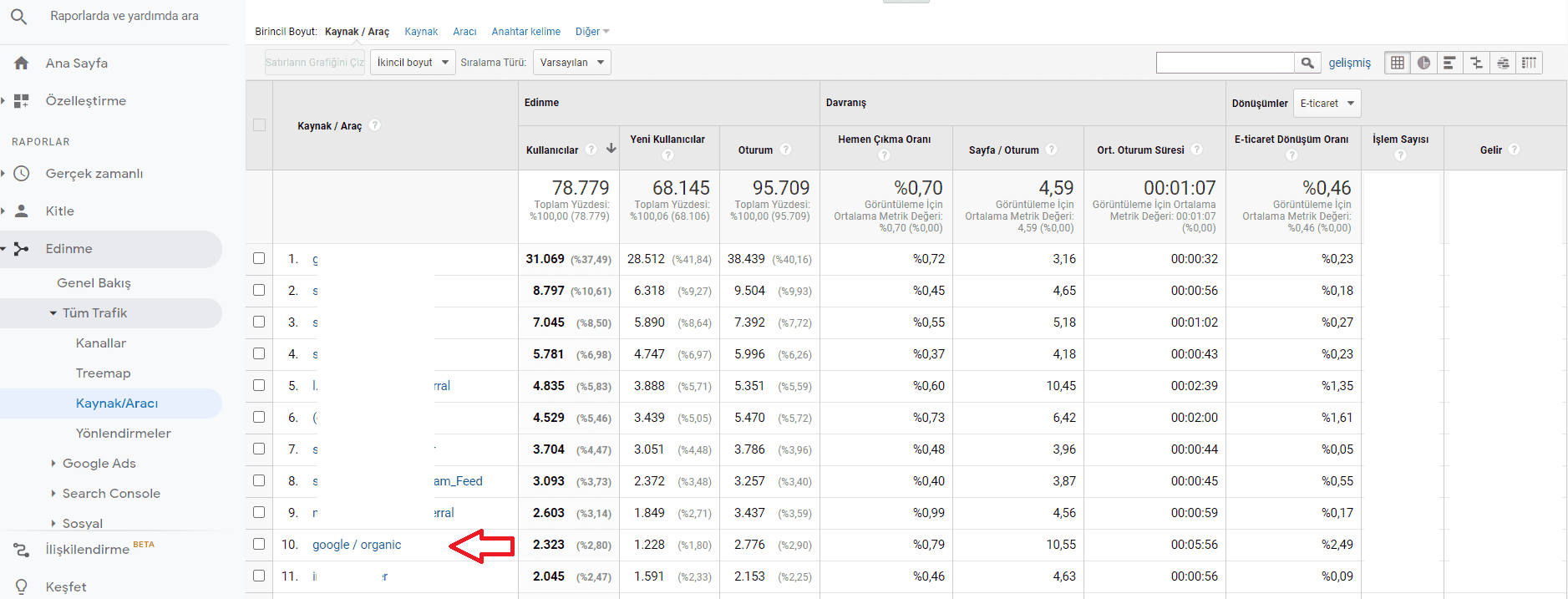The image size is (1568, 599).
Task: Click the help icon next to Kaynak / Araç
Action: [375, 125]
